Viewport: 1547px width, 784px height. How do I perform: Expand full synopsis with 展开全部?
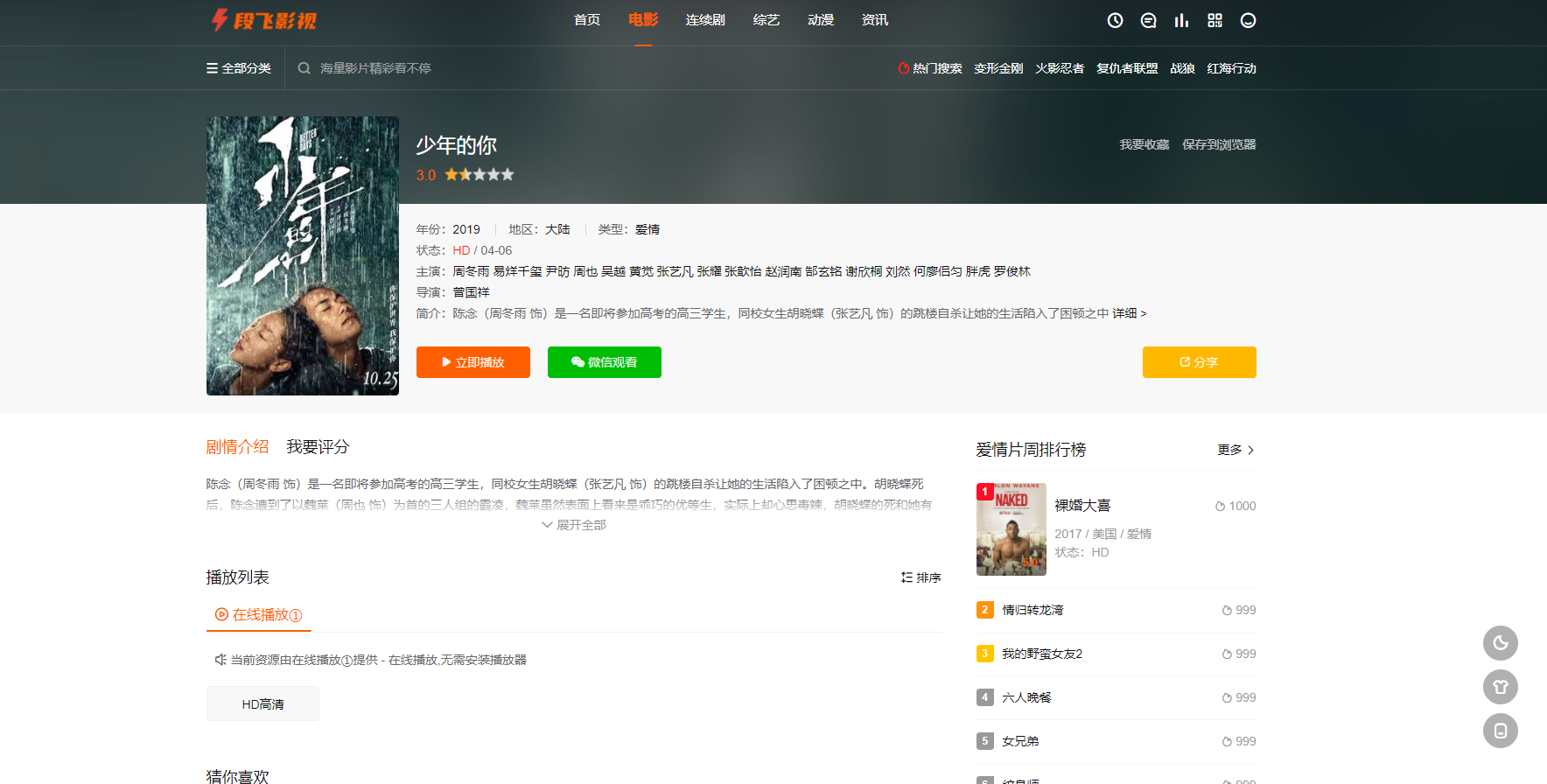coord(574,525)
